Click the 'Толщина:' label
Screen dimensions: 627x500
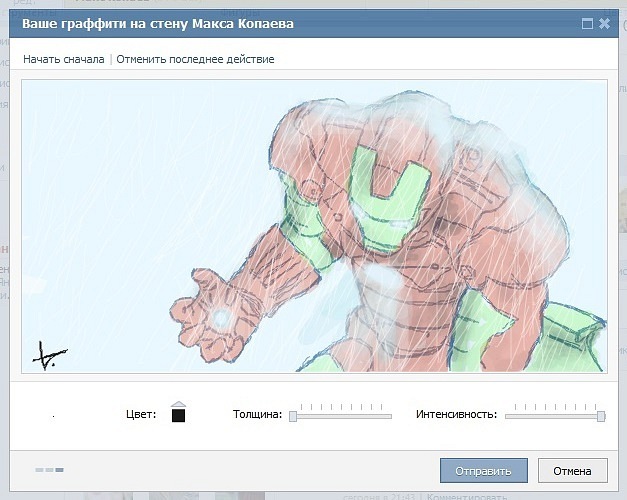pyautogui.click(x=258, y=414)
